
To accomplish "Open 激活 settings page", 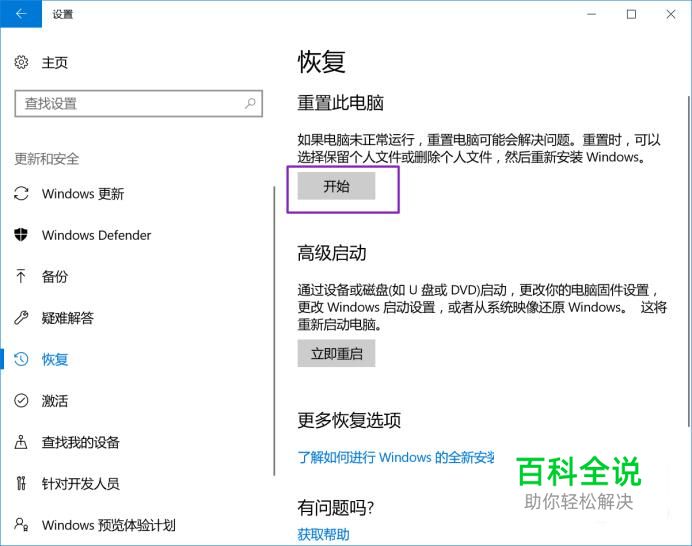I will [x=55, y=401].
